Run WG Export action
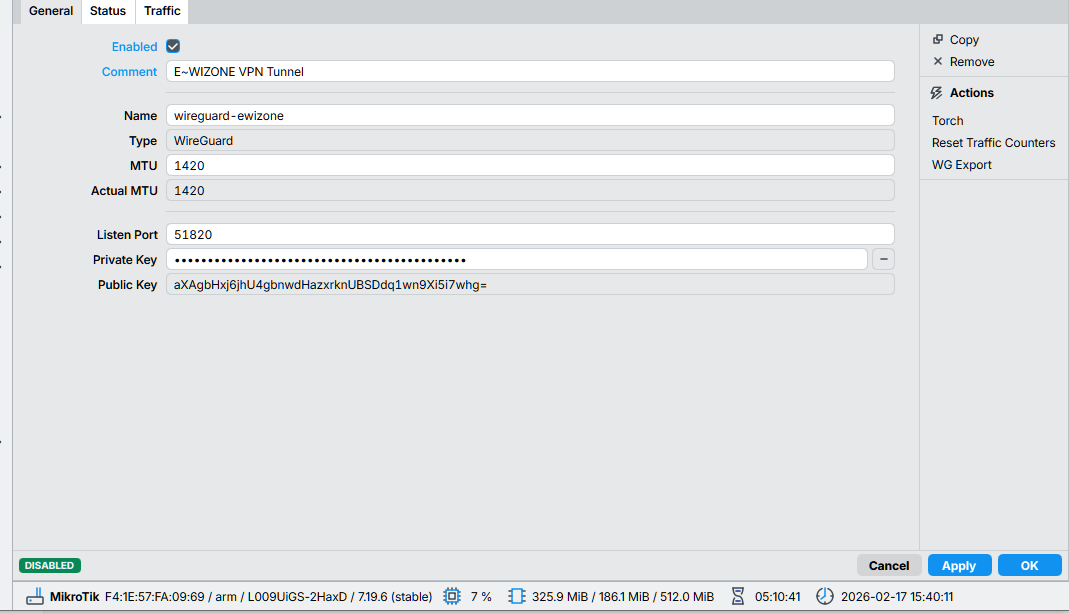 pyautogui.click(x=959, y=164)
